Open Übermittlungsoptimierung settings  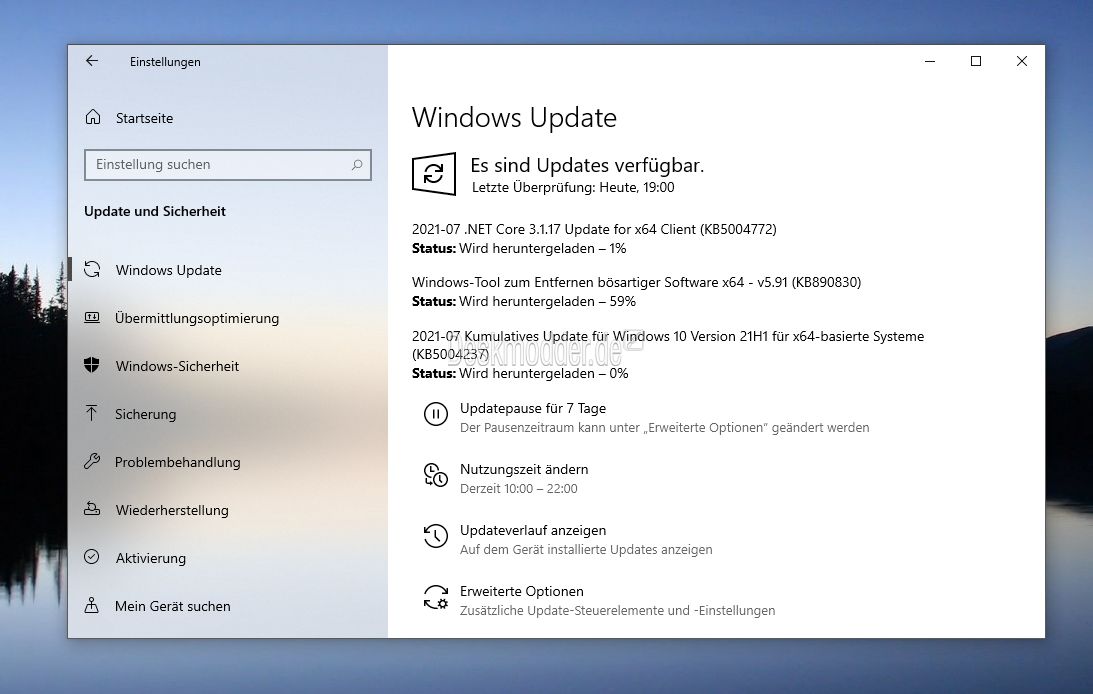[x=197, y=318]
